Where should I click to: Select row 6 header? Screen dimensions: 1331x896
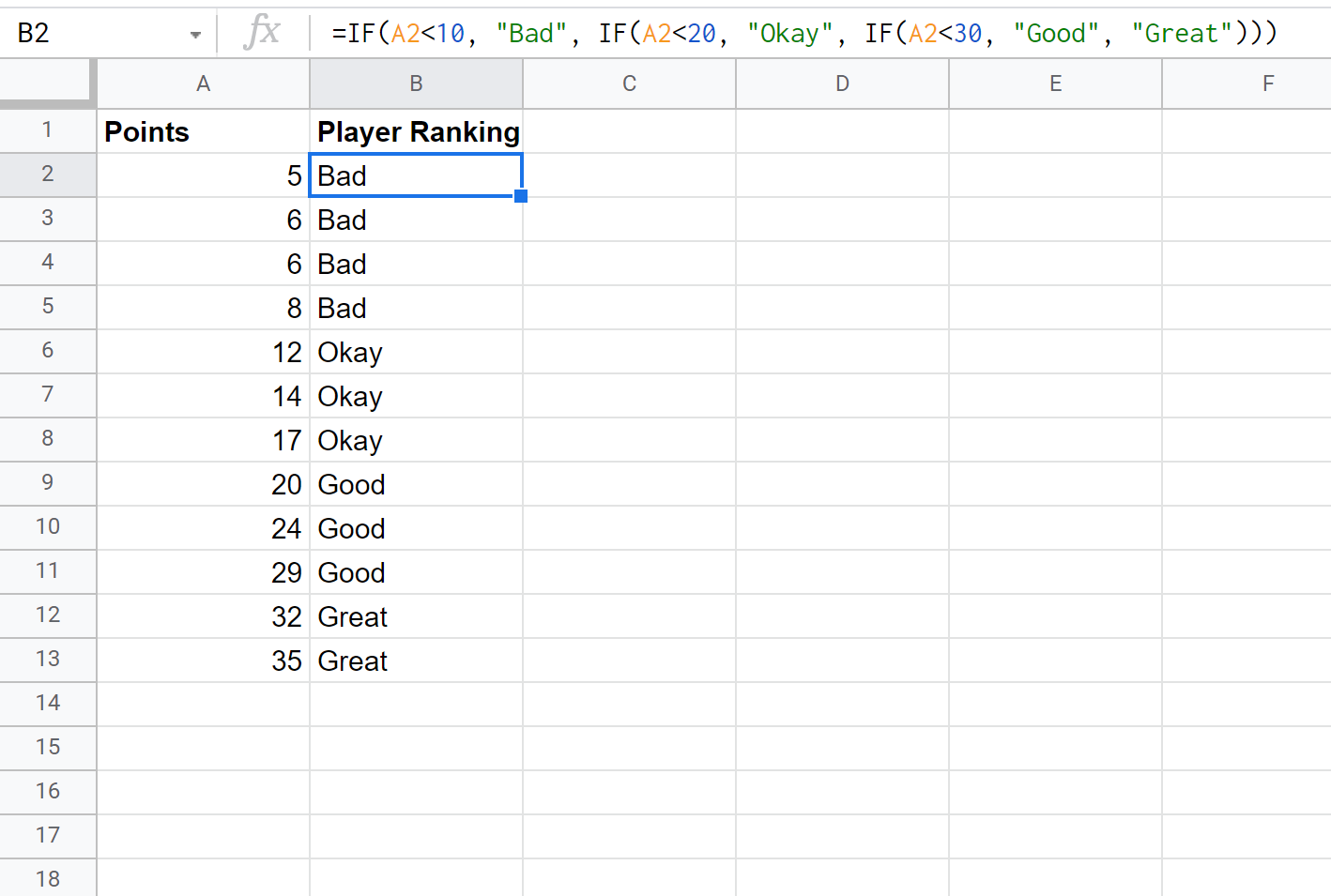48,351
